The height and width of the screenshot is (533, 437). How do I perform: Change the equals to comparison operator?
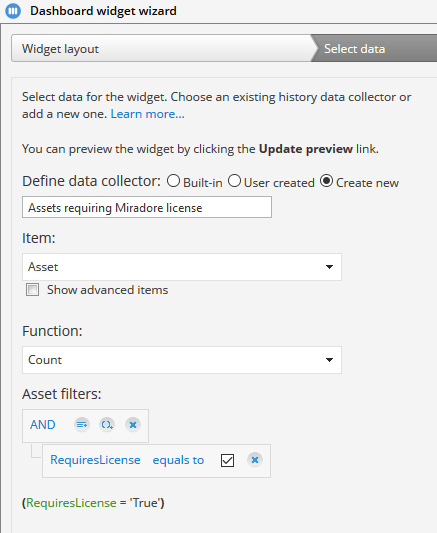coord(178,460)
